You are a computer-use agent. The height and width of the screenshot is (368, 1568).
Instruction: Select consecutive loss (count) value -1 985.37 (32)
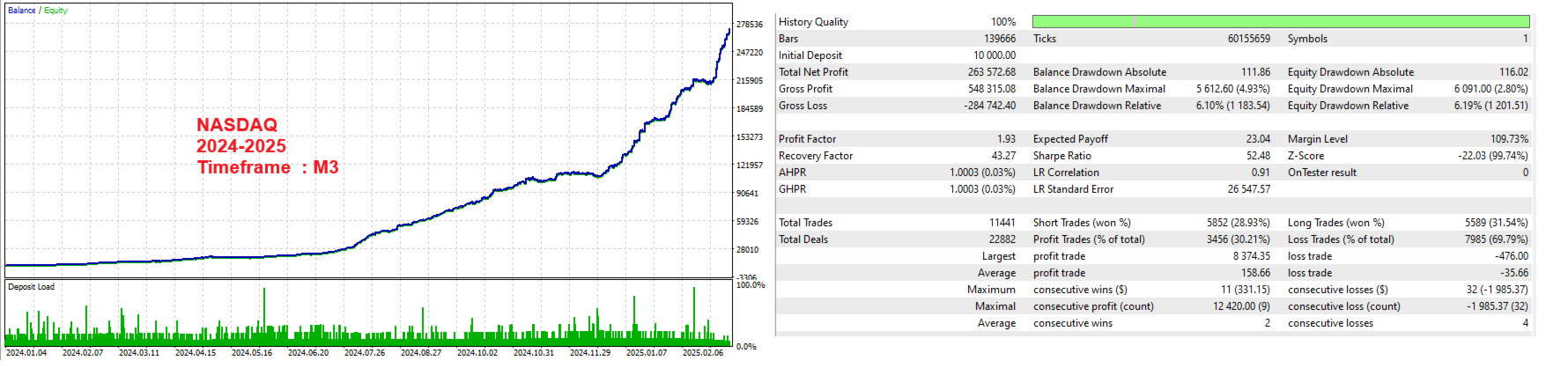tap(1498, 306)
